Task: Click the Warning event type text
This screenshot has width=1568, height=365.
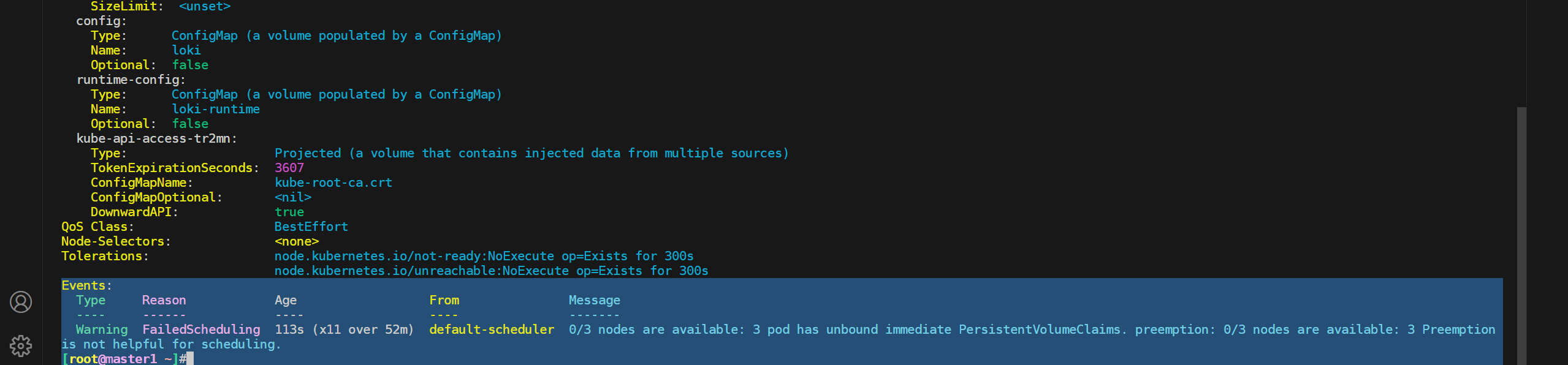Action: click(102, 329)
